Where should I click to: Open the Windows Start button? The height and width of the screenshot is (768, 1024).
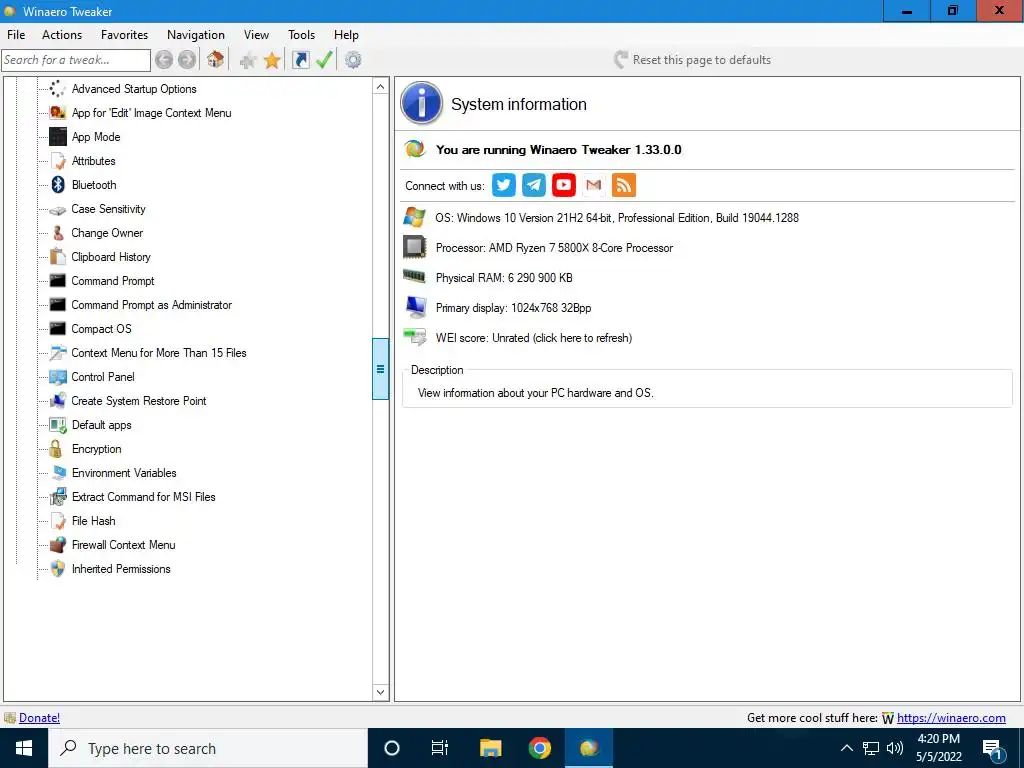[x=24, y=748]
